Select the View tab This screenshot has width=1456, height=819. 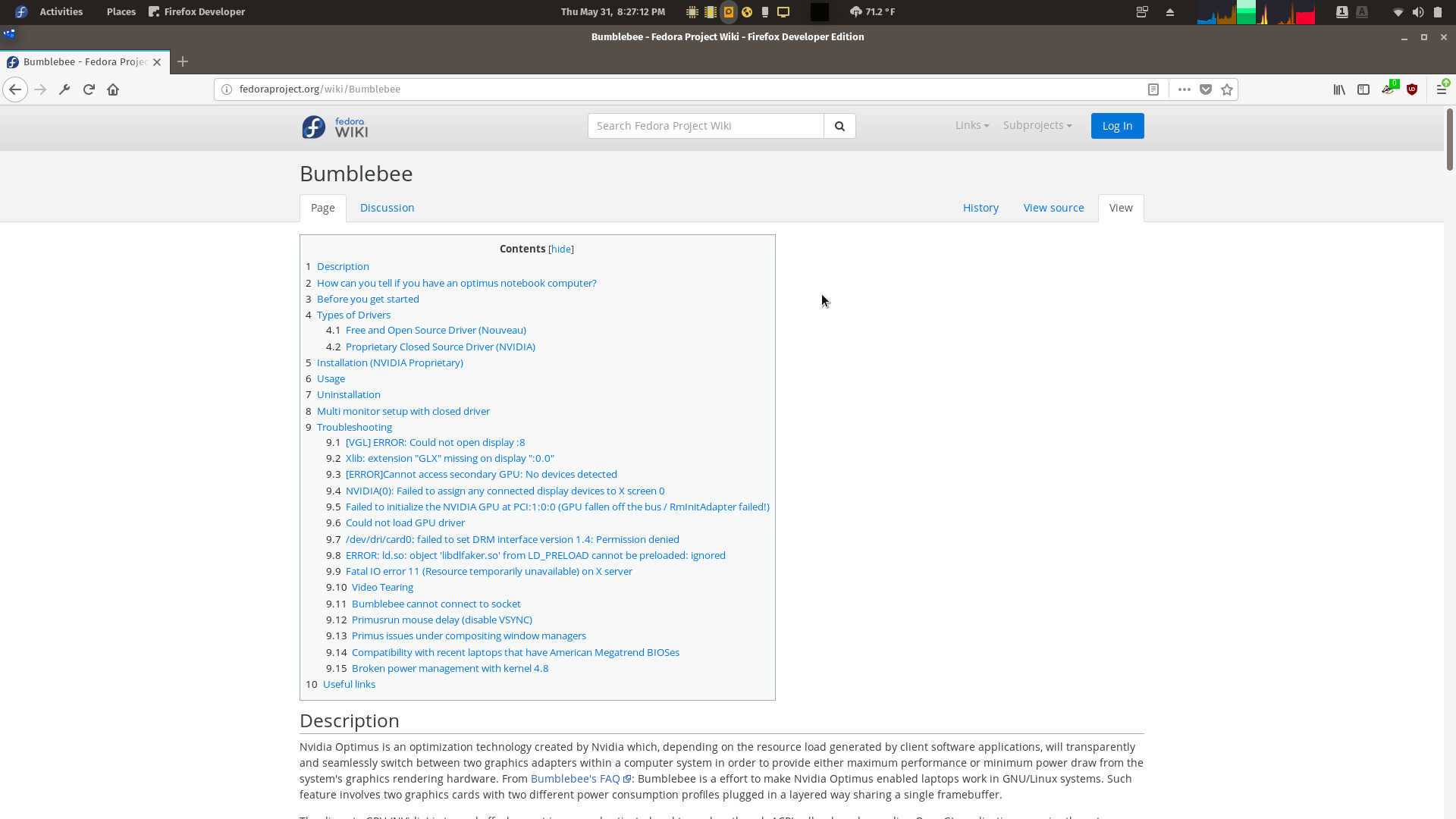1121,208
